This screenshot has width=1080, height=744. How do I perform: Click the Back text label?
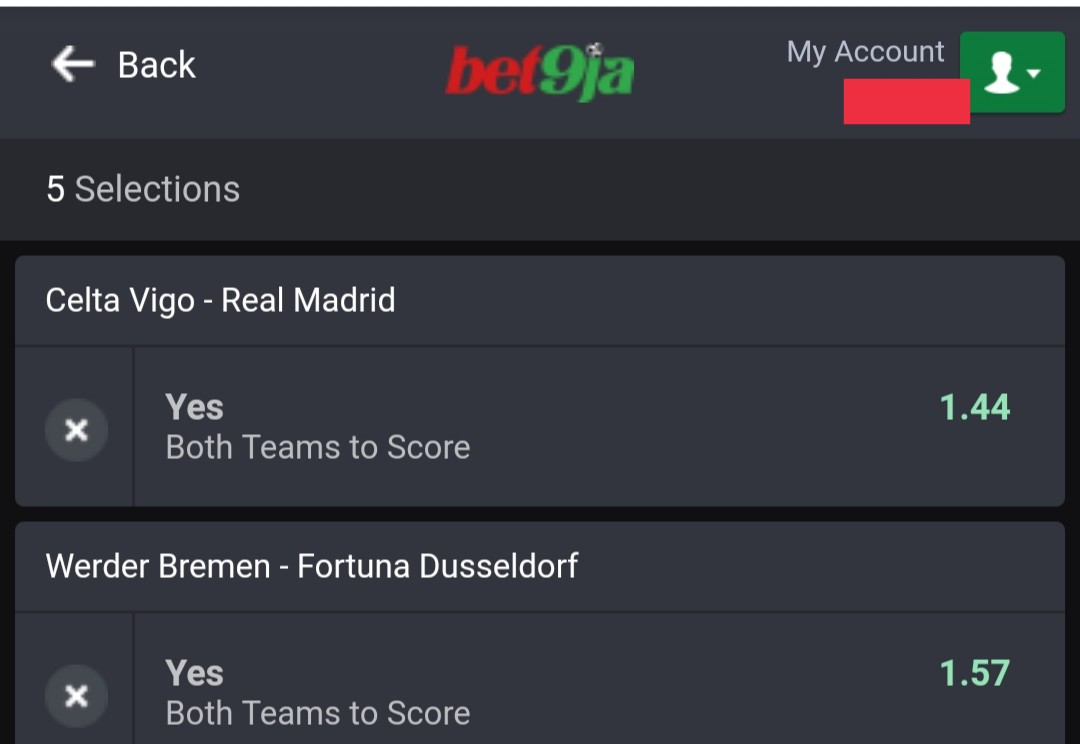click(x=156, y=65)
